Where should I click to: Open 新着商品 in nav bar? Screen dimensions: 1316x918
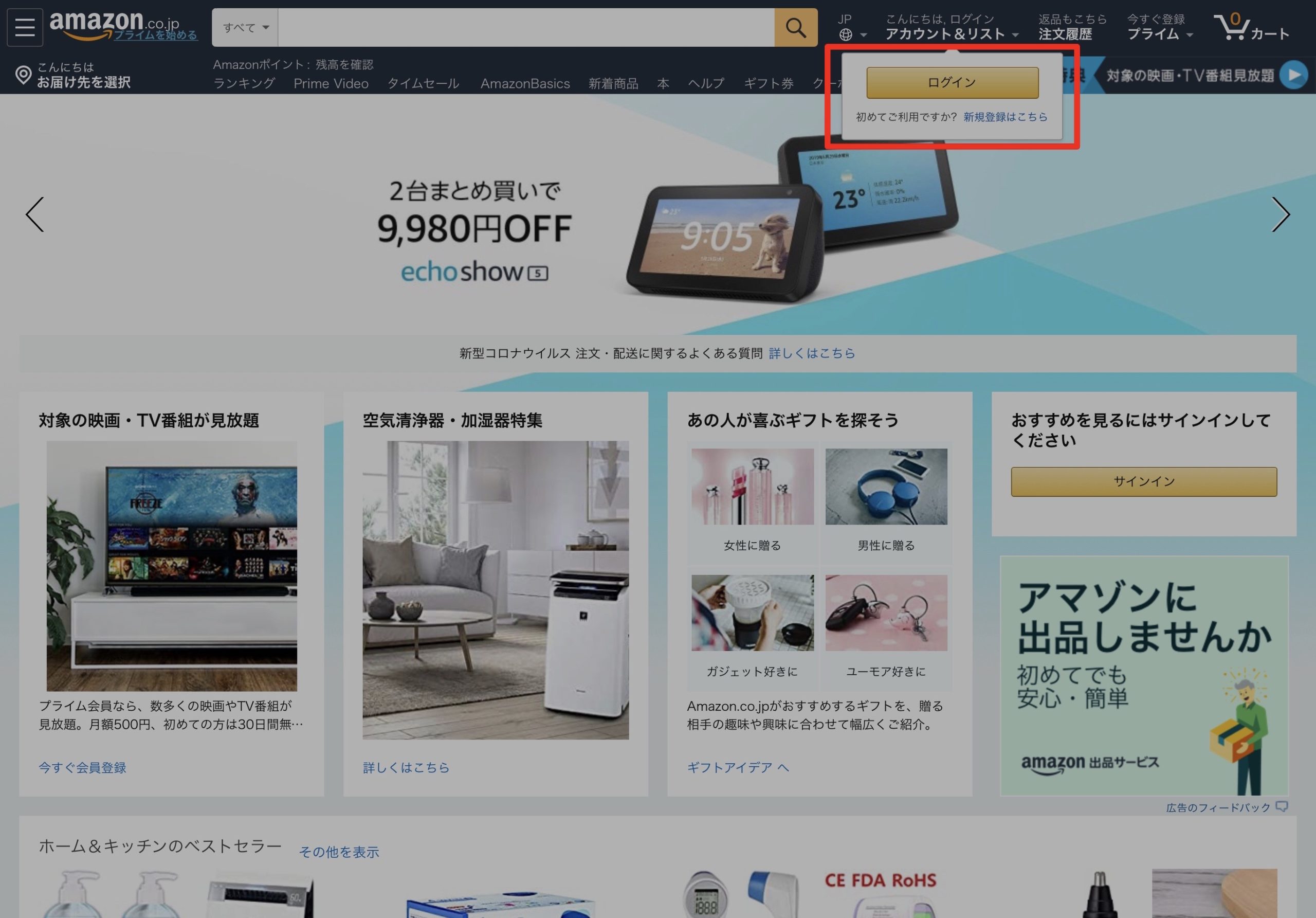coord(613,84)
